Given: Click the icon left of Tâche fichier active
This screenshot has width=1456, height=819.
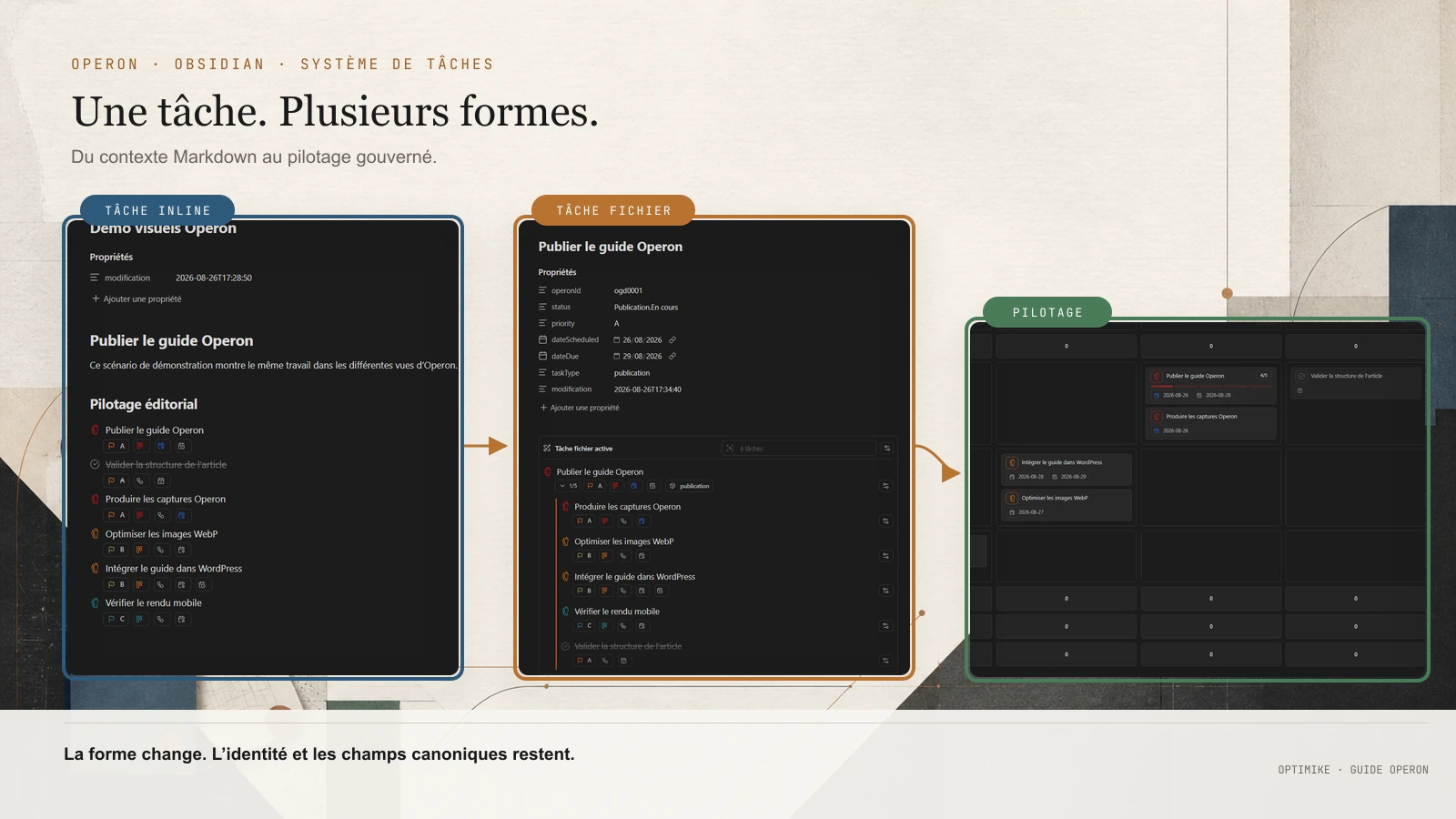Looking at the screenshot, I should 547,449.
